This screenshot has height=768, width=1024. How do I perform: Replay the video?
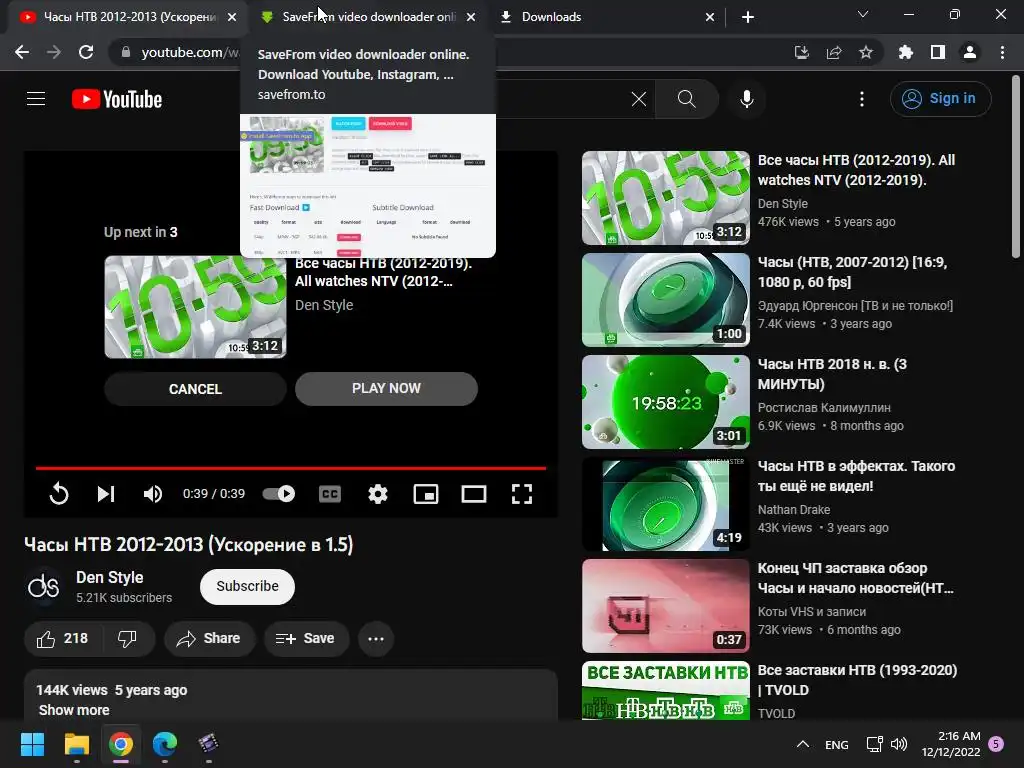point(59,494)
